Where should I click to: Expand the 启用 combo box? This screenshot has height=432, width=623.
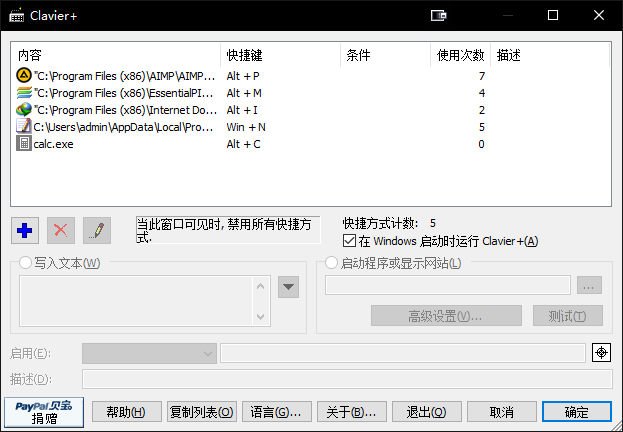[x=208, y=353]
